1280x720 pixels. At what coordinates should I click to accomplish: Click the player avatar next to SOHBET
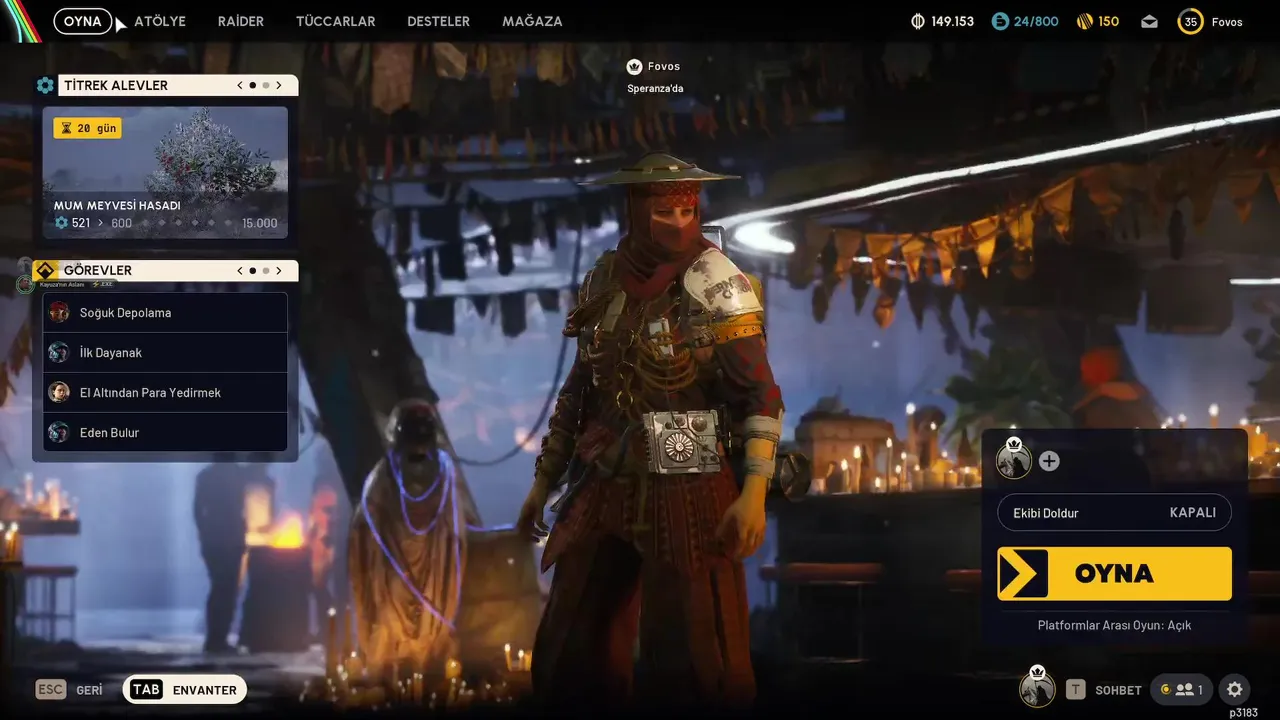(1037, 688)
